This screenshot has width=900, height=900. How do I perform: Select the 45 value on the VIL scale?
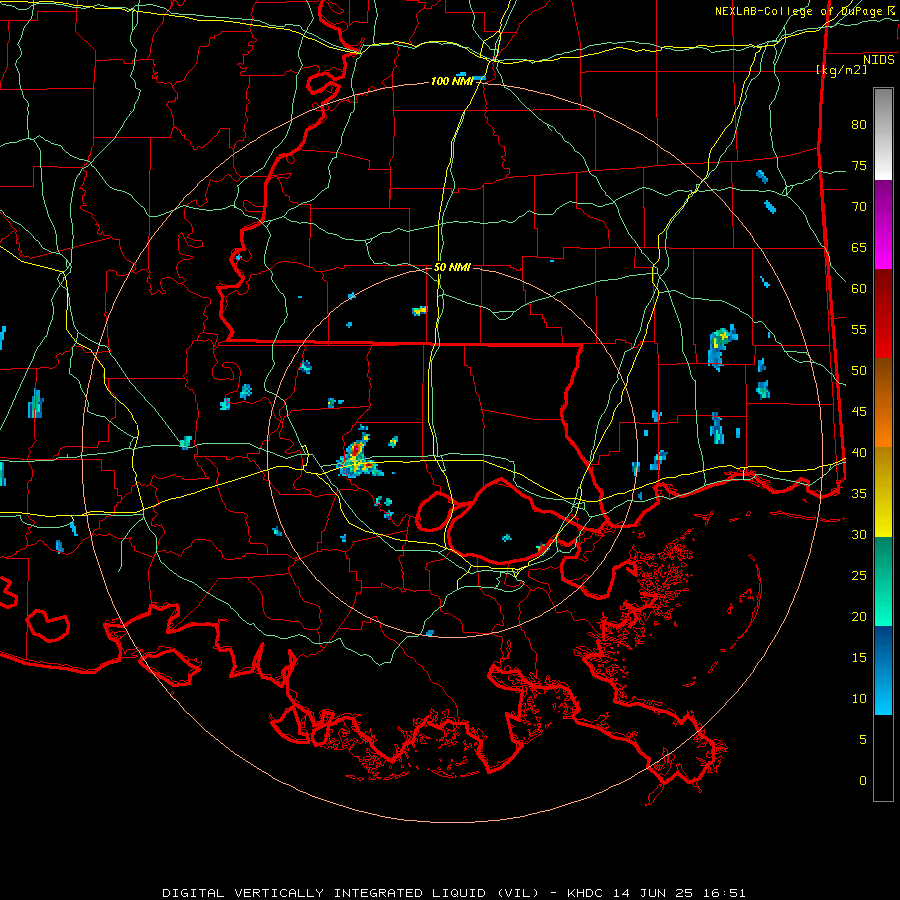click(859, 412)
